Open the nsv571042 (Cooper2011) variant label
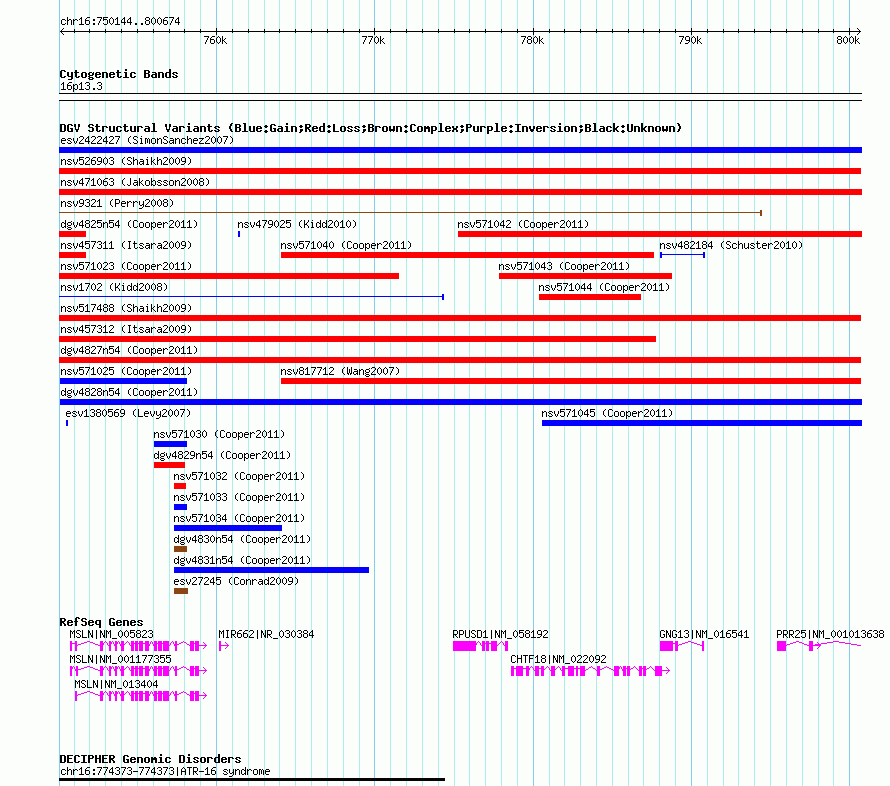This screenshot has height=786, width=890. click(523, 224)
